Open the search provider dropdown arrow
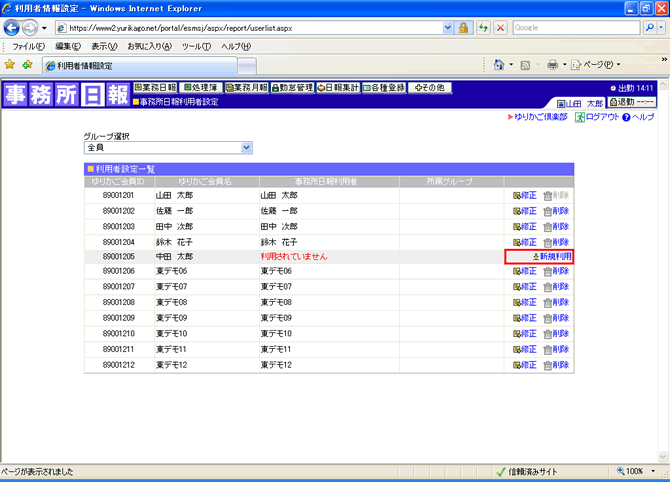The image size is (670, 482). coord(661,28)
